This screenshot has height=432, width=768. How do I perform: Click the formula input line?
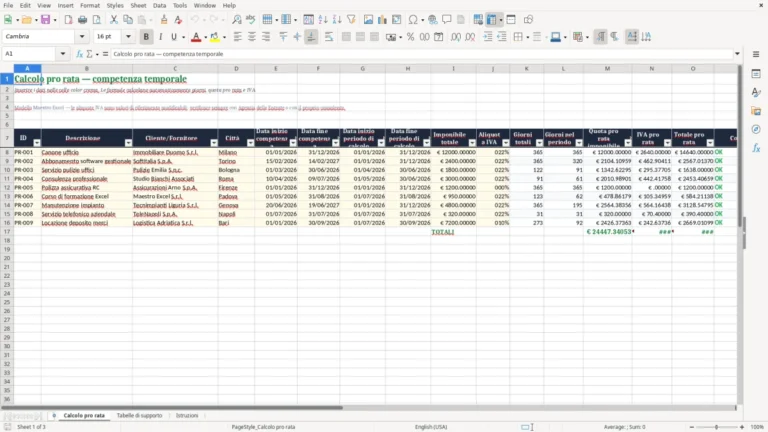[x=421, y=54]
